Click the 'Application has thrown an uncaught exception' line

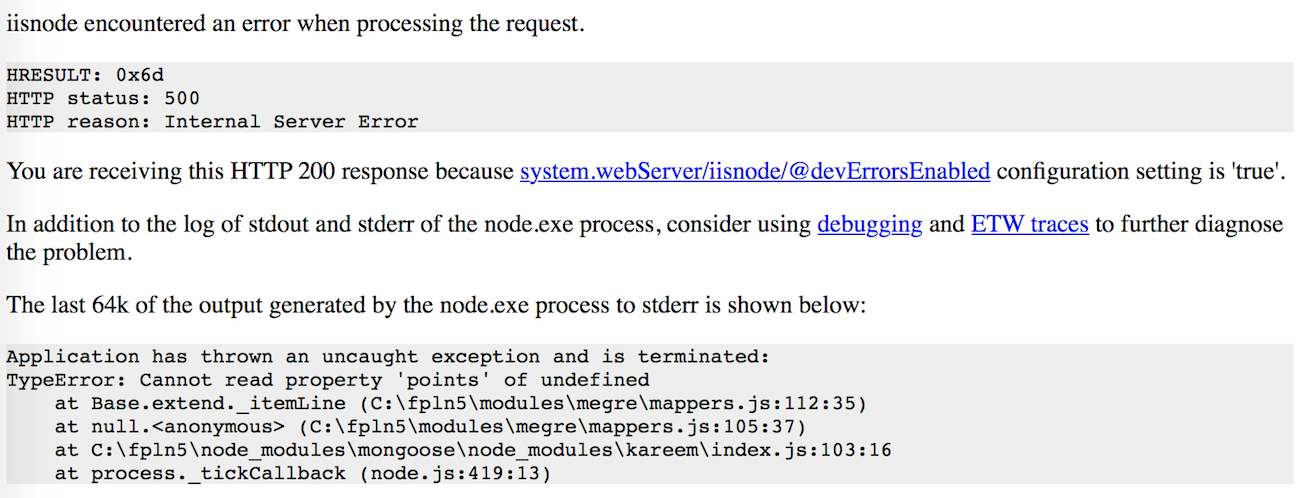coord(386,356)
